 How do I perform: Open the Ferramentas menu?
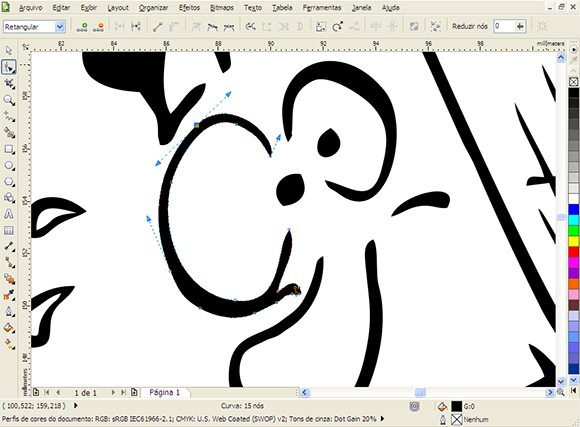[322, 7]
